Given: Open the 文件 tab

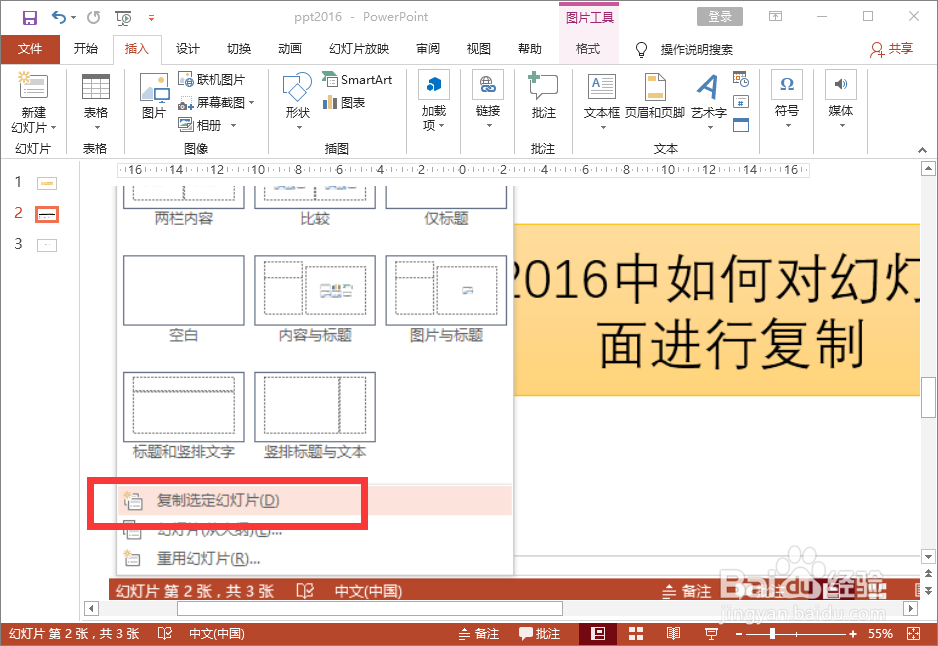Looking at the screenshot, I should point(30,48).
